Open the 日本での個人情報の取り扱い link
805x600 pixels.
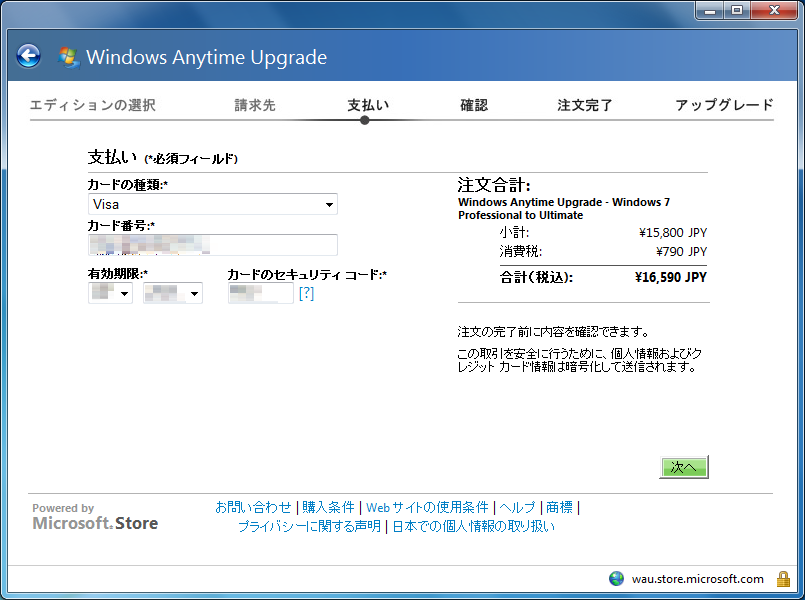[x=473, y=526]
